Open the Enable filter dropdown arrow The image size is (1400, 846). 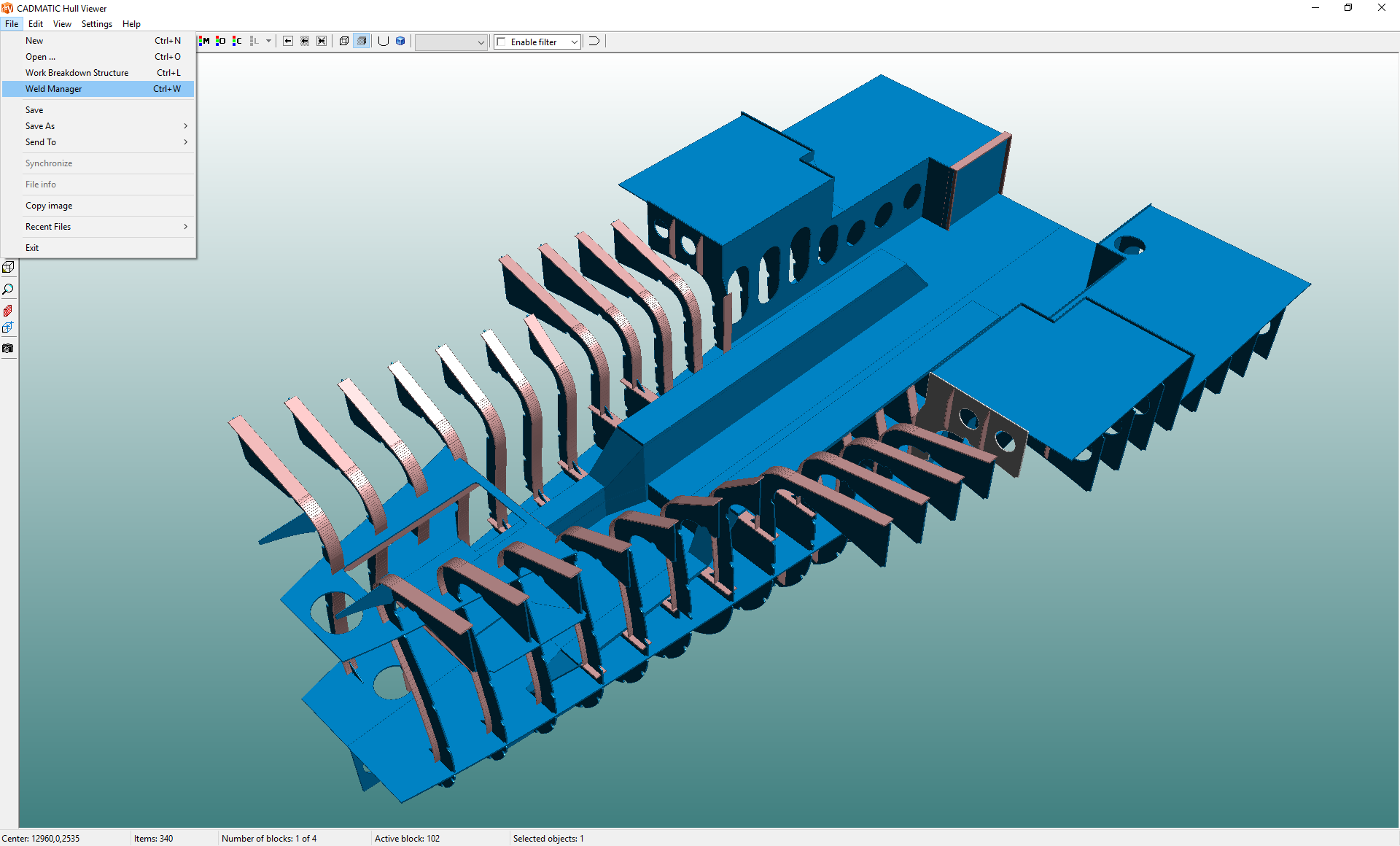coord(575,42)
